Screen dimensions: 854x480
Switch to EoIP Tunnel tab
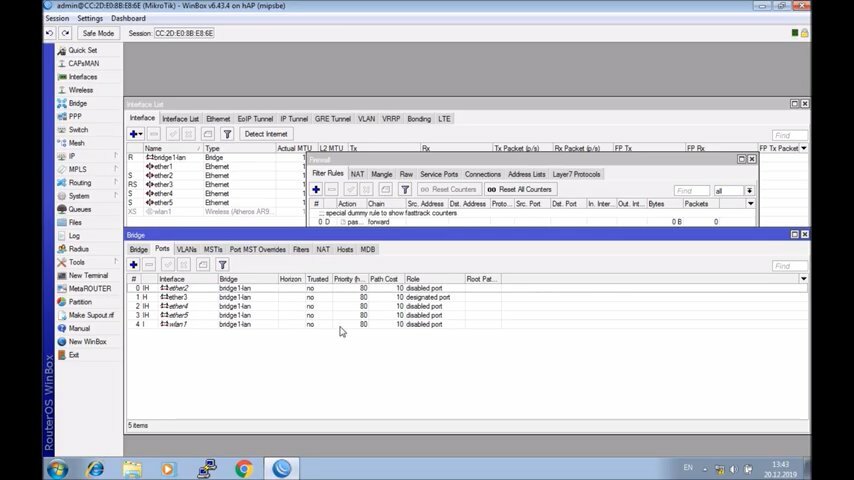click(x=255, y=119)
